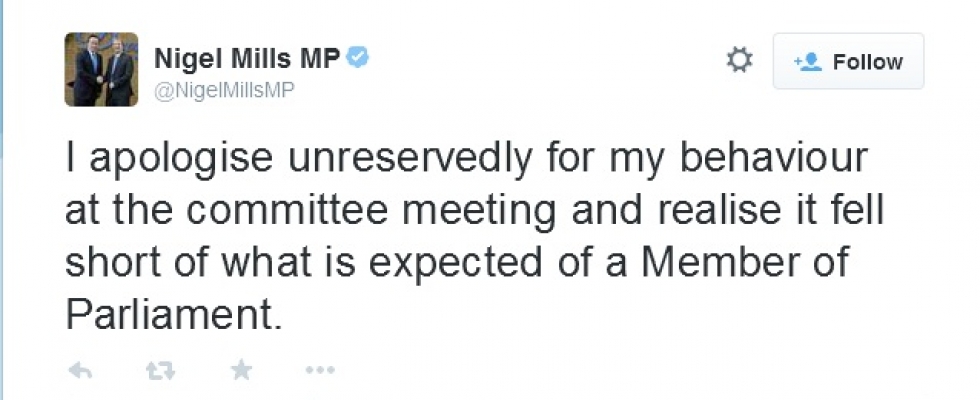The height and width of the screenshot is (400, 980).
Task: Follow Nigel Mills MP
Action: click(x=848, y=62)
